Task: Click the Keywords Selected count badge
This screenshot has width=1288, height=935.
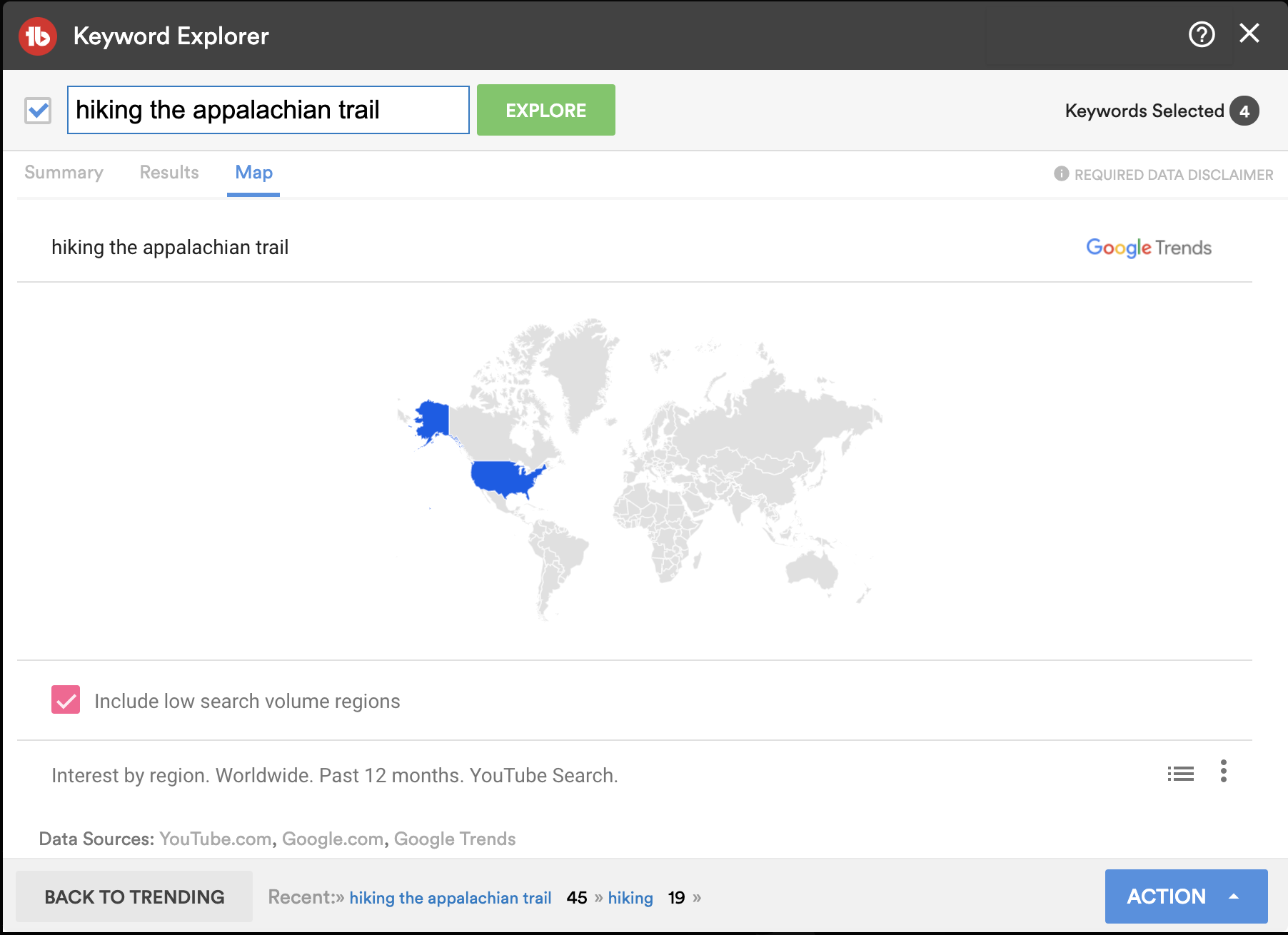Action: 1244,111
